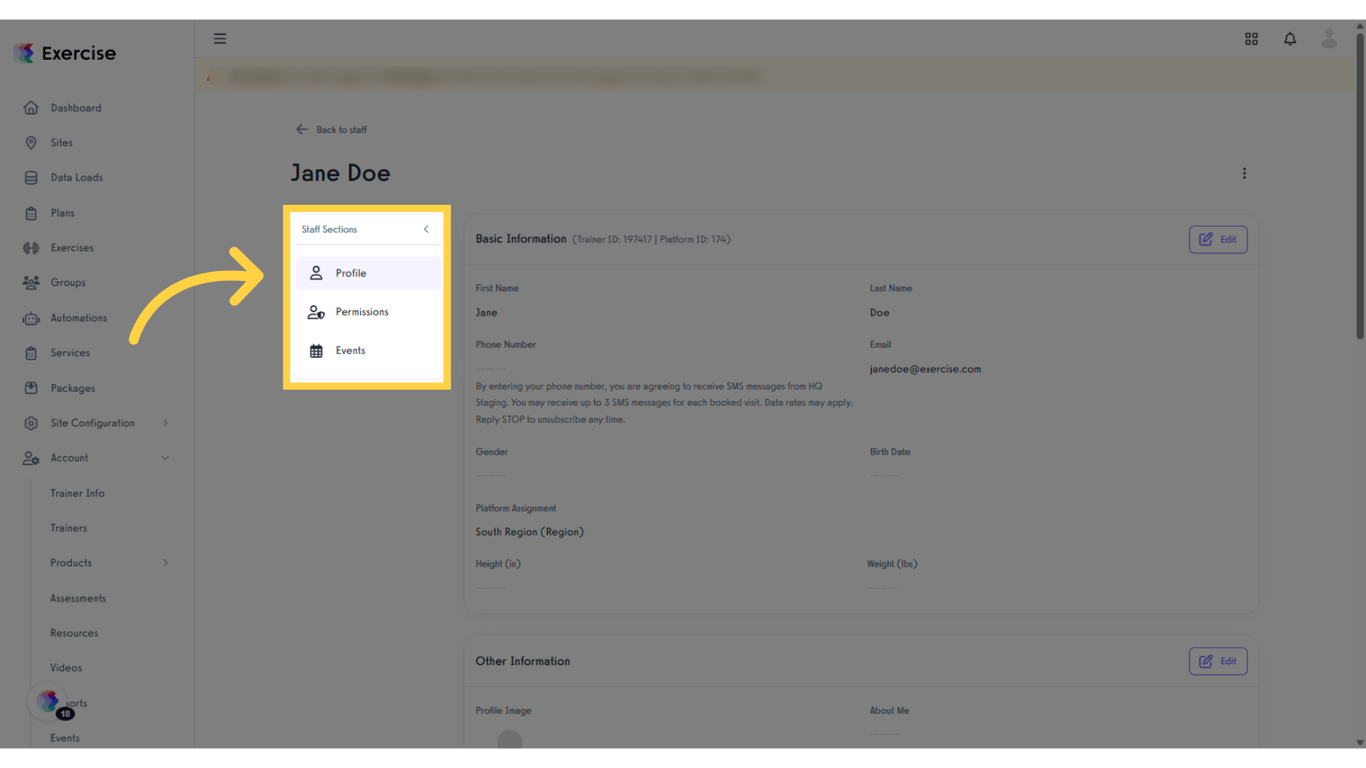Click the user avatar icon
Image resolution: width=1366 pixels, height=768 pixels.
1329,39
